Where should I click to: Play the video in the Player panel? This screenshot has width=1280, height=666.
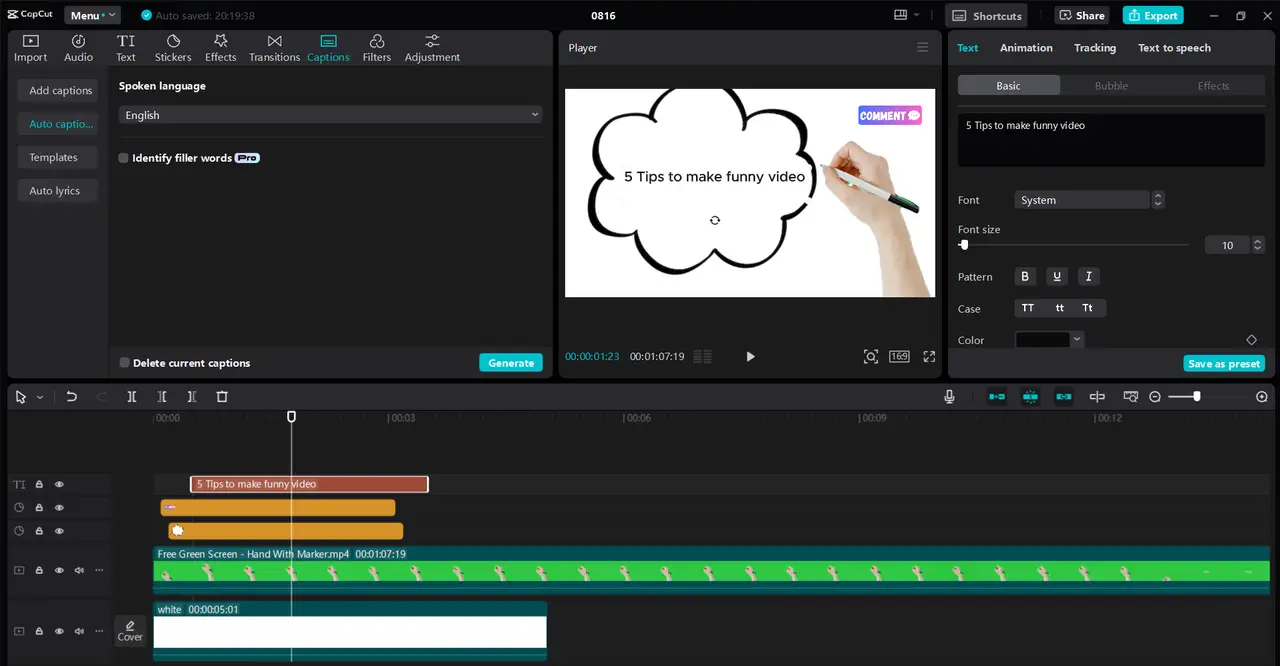[x=749, y=356]
